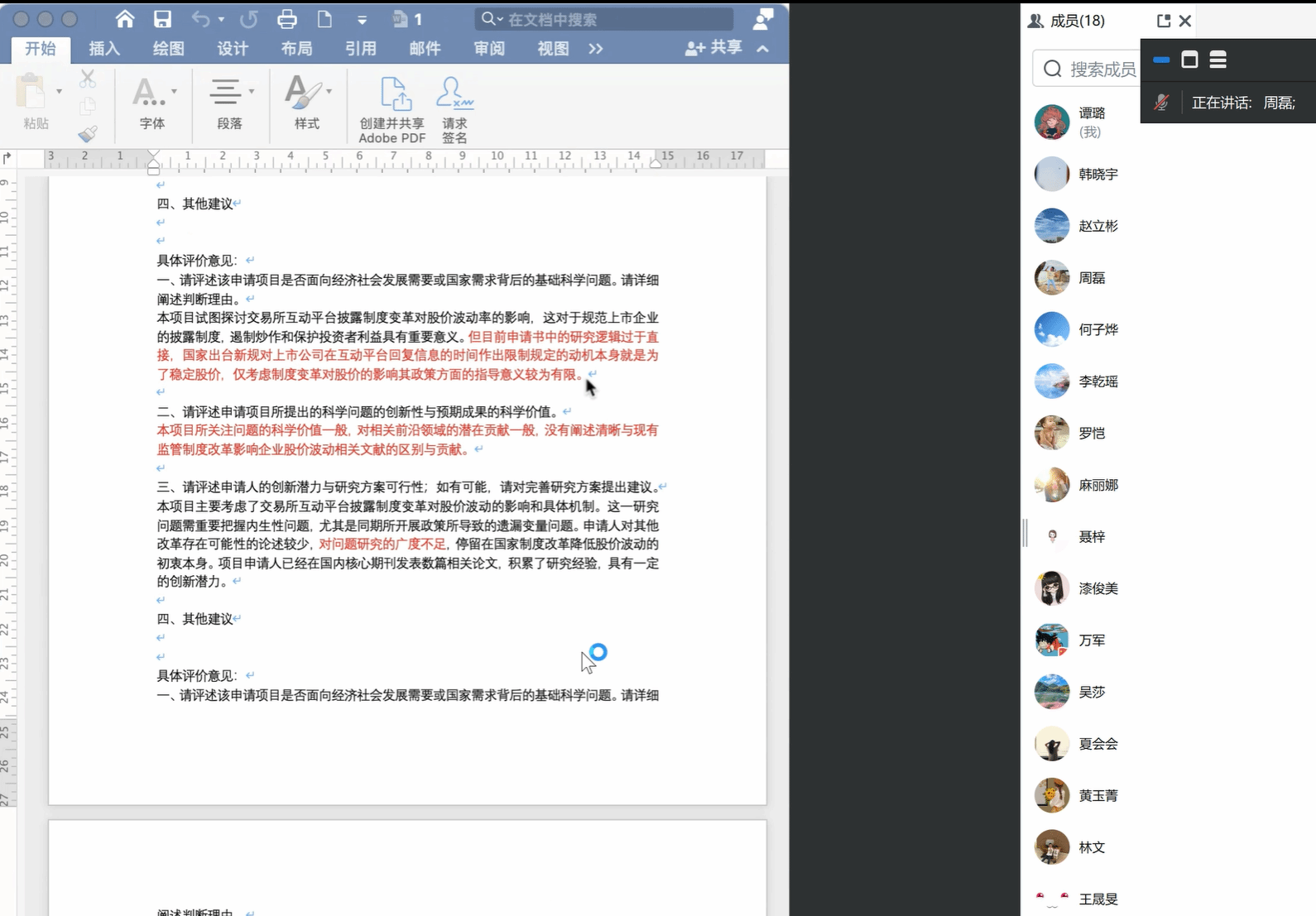Click the redo arrow icon
Image resolution: width=1316 pixels, height=916 pixels.
point(248,19)
